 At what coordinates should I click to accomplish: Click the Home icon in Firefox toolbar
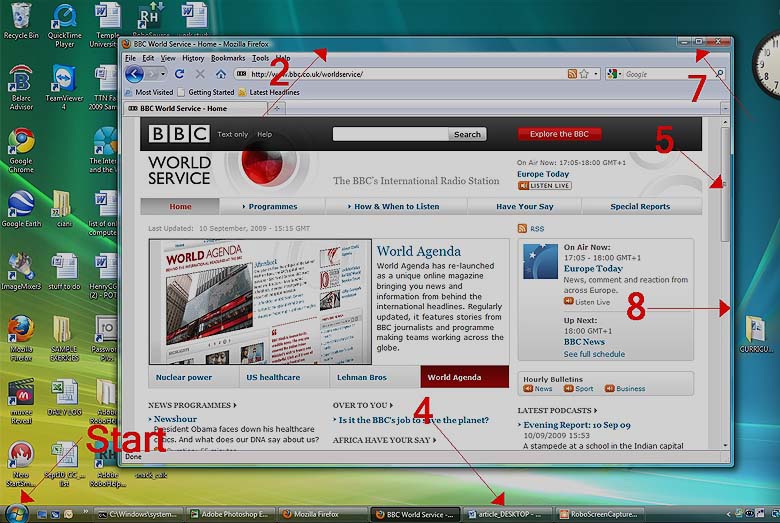coord(220,74)
